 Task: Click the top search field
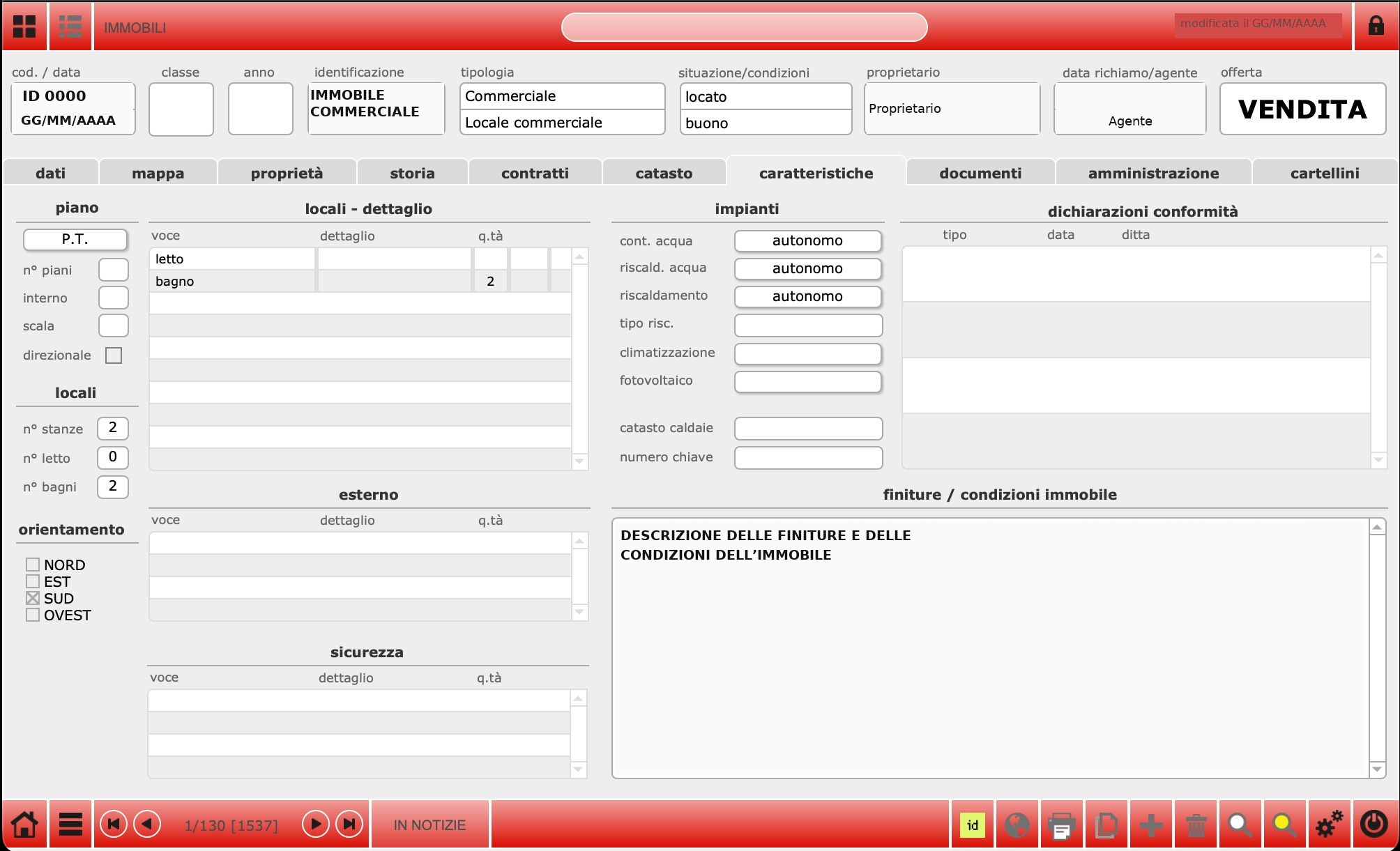(x=744, y=27)
